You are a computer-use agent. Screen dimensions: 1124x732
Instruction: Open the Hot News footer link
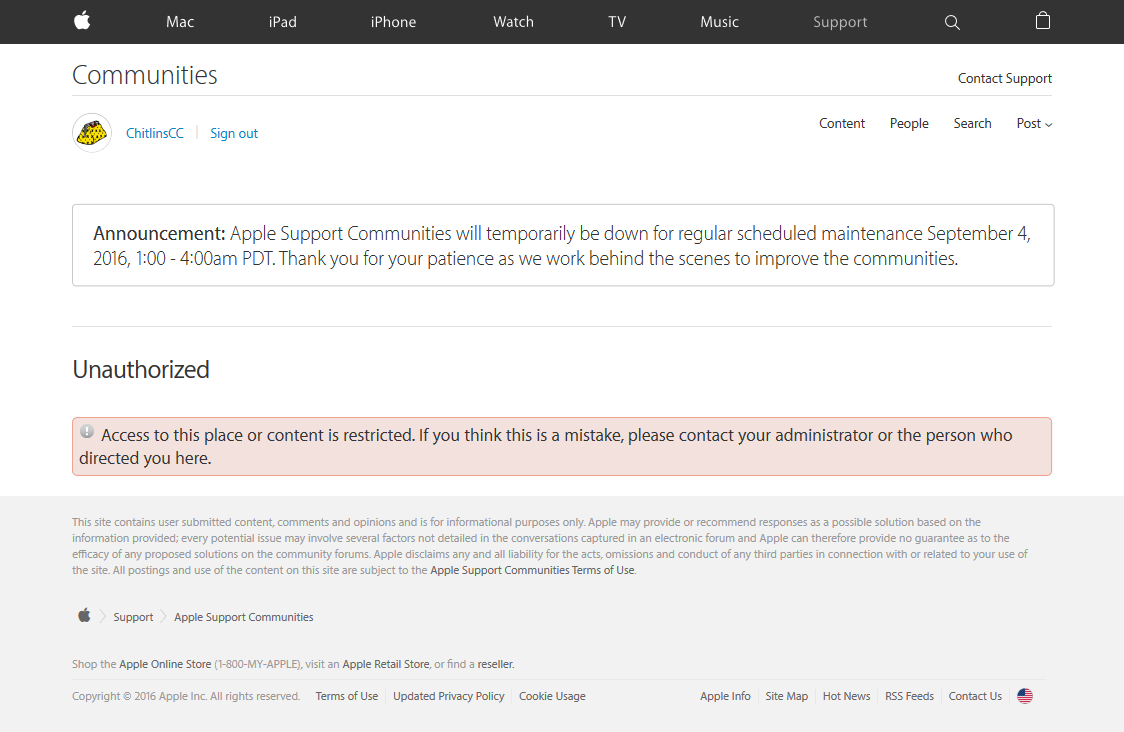click(x=847, y=696)
